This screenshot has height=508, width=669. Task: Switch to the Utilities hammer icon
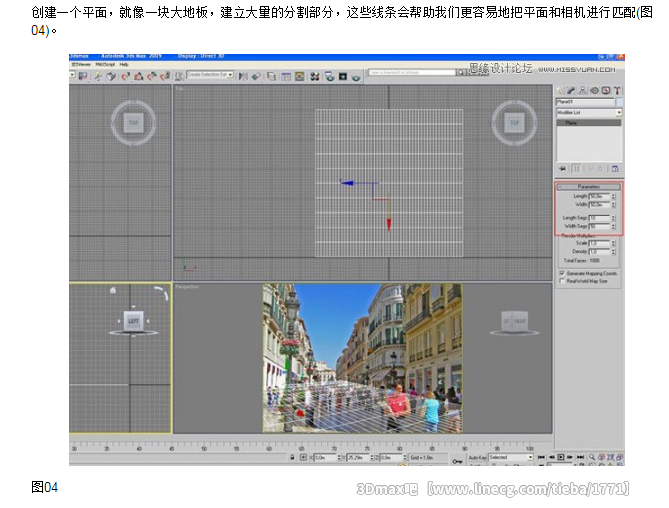tap(617, 90)
